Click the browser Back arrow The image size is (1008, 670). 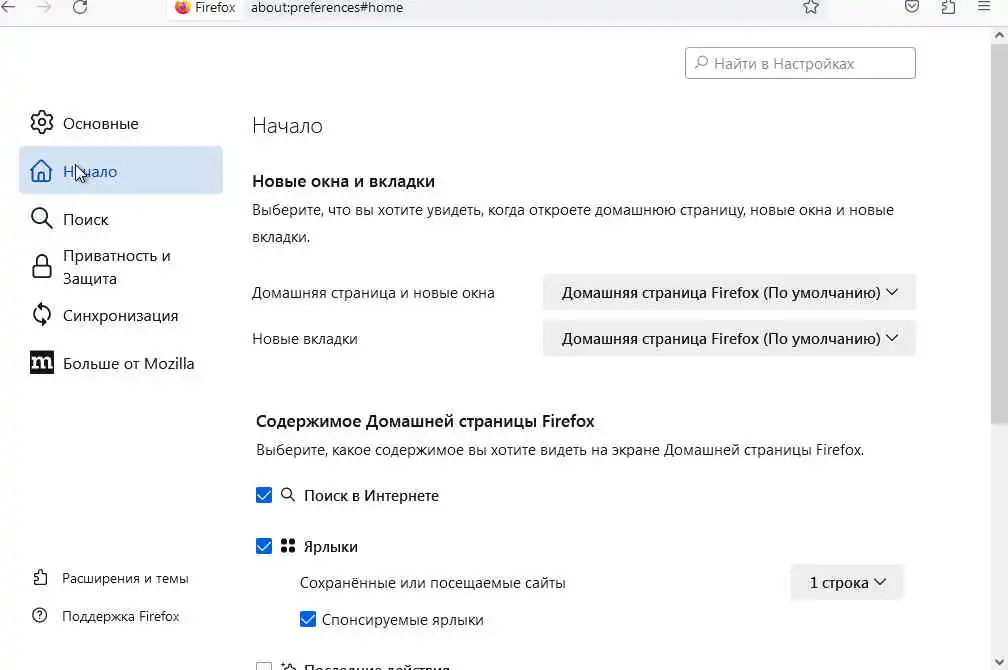click(8, 7)
